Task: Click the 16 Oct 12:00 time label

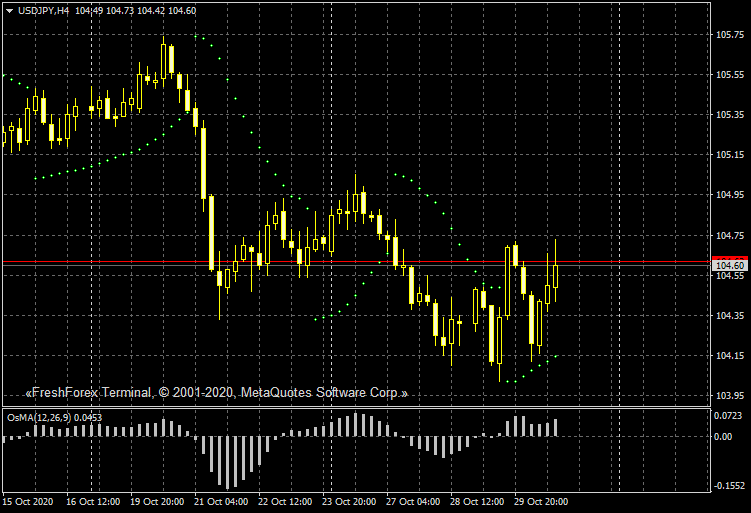Action: tap(93, 502)
